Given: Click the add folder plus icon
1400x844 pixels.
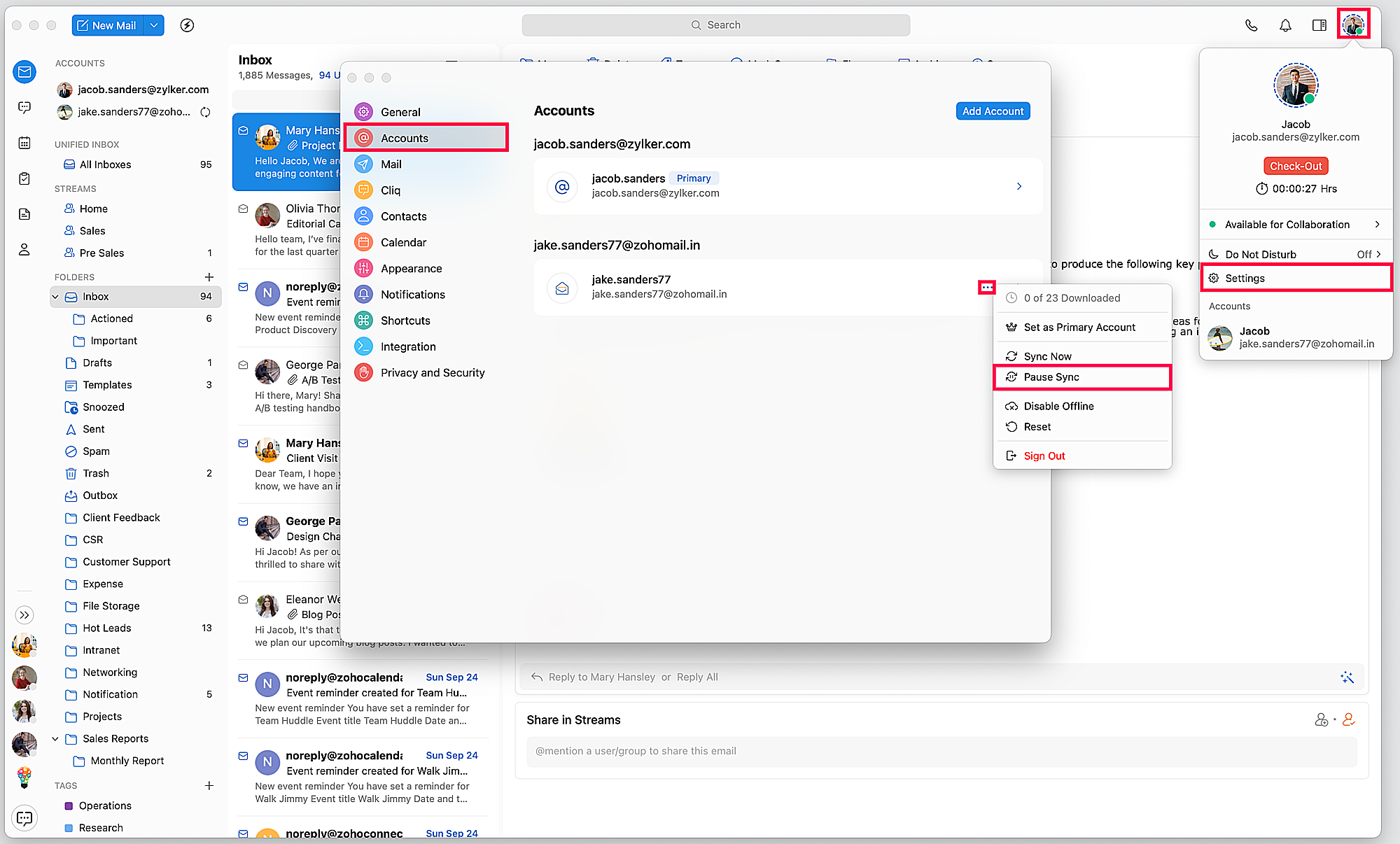Looking at the screenshot, I should pos(209,277).
